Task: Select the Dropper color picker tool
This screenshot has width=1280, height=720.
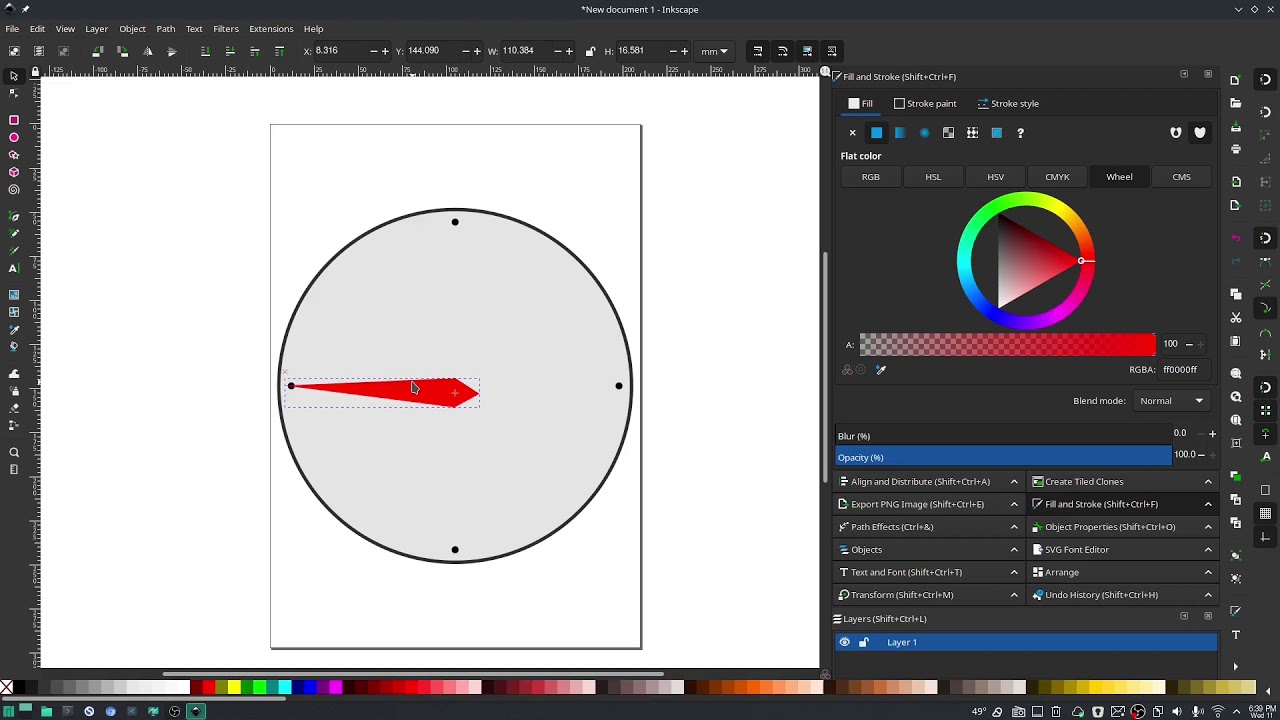Action: (x=14, y=329)
